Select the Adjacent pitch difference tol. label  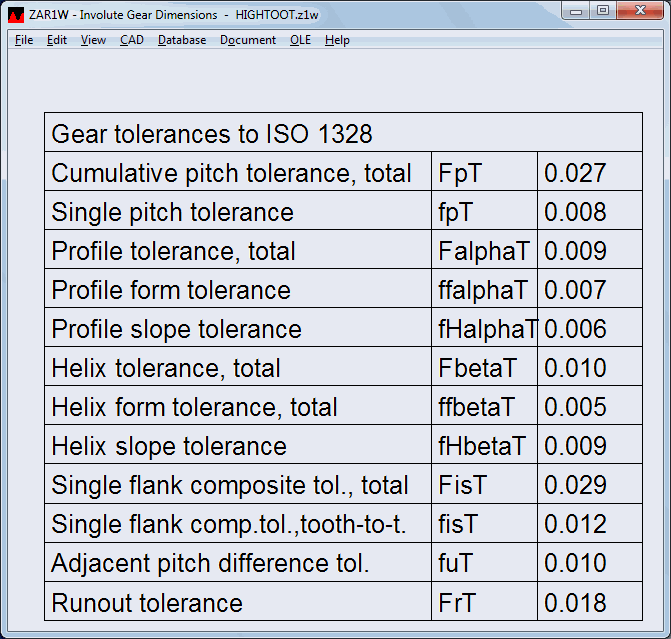pyautogui.click(x=210, y=563)
